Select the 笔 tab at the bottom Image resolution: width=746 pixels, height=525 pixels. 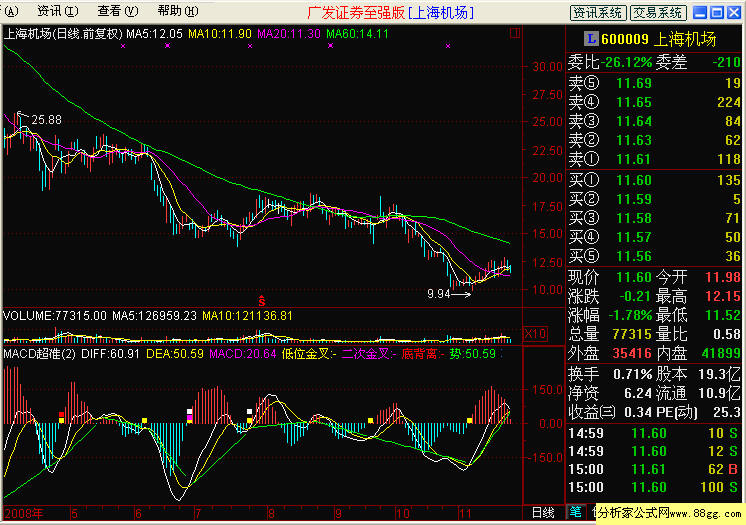(x=576, y=512)
